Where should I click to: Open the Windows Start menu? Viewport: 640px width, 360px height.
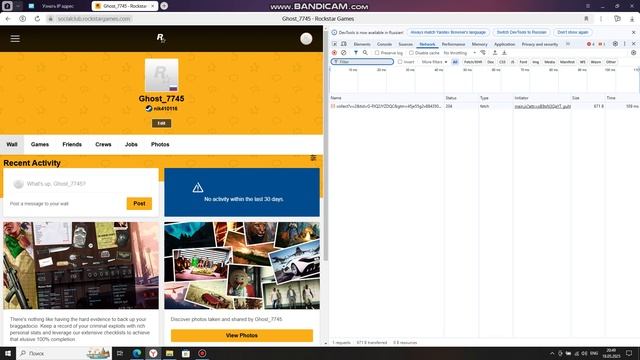[8, 353]
